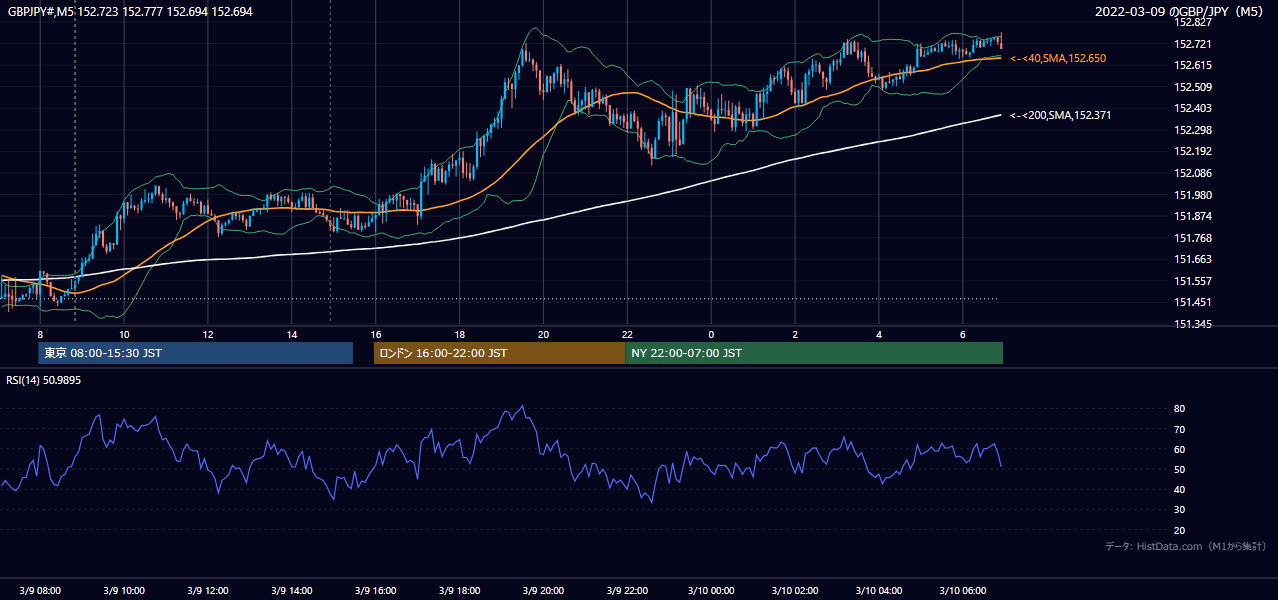Click RSI level 40 on the axis
This screenshot has height=600, width=1278.
1179,489
